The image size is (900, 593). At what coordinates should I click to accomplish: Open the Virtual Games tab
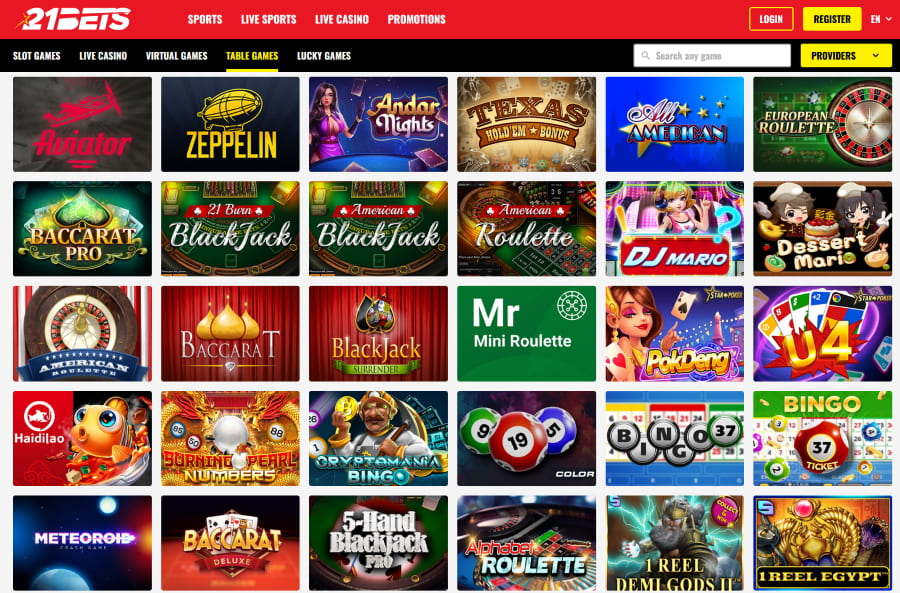(x=176, y=56)
